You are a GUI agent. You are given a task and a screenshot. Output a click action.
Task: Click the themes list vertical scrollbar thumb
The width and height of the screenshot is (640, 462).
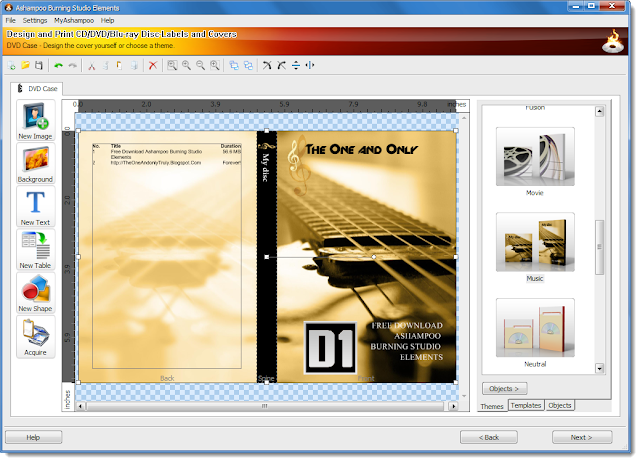tap(599, 247)
